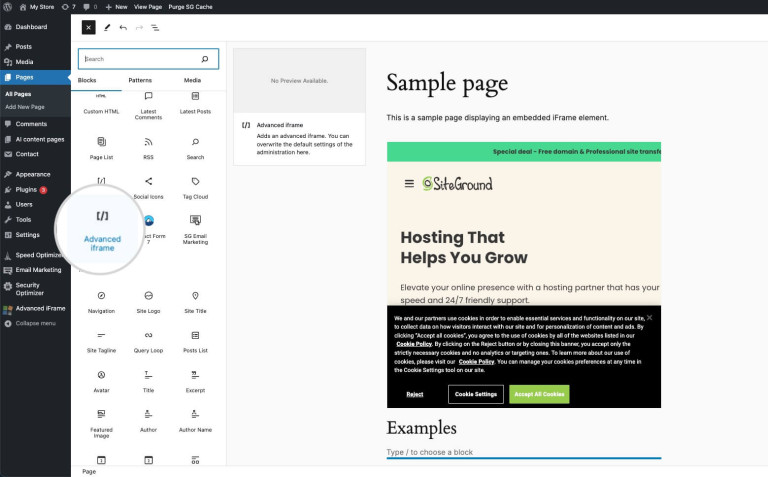Insert the Latest Posts block
Viewport: 768px width, 477px height.
[x=195, y=104]
